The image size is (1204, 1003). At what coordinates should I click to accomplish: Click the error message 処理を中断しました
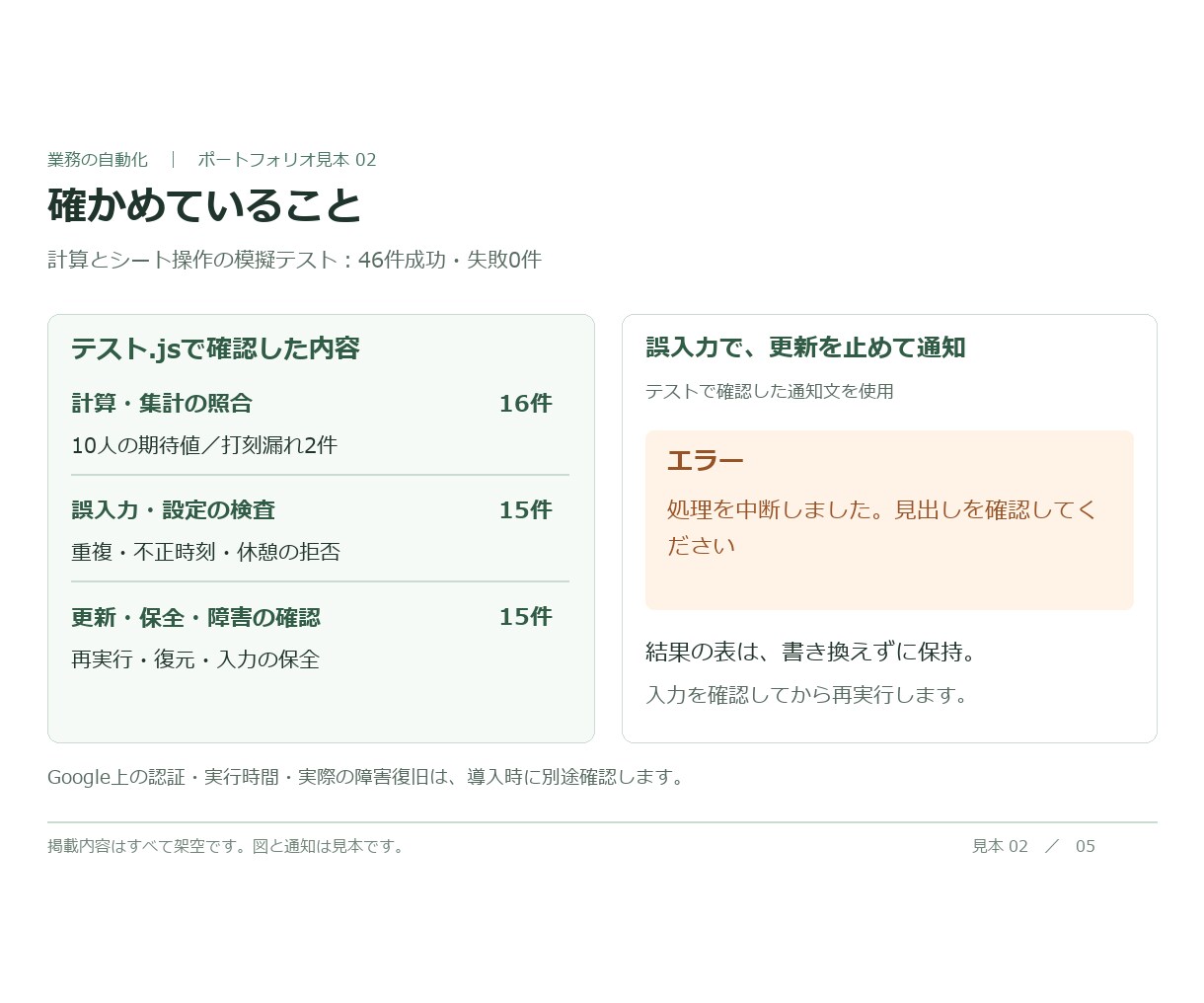[882, 528]
